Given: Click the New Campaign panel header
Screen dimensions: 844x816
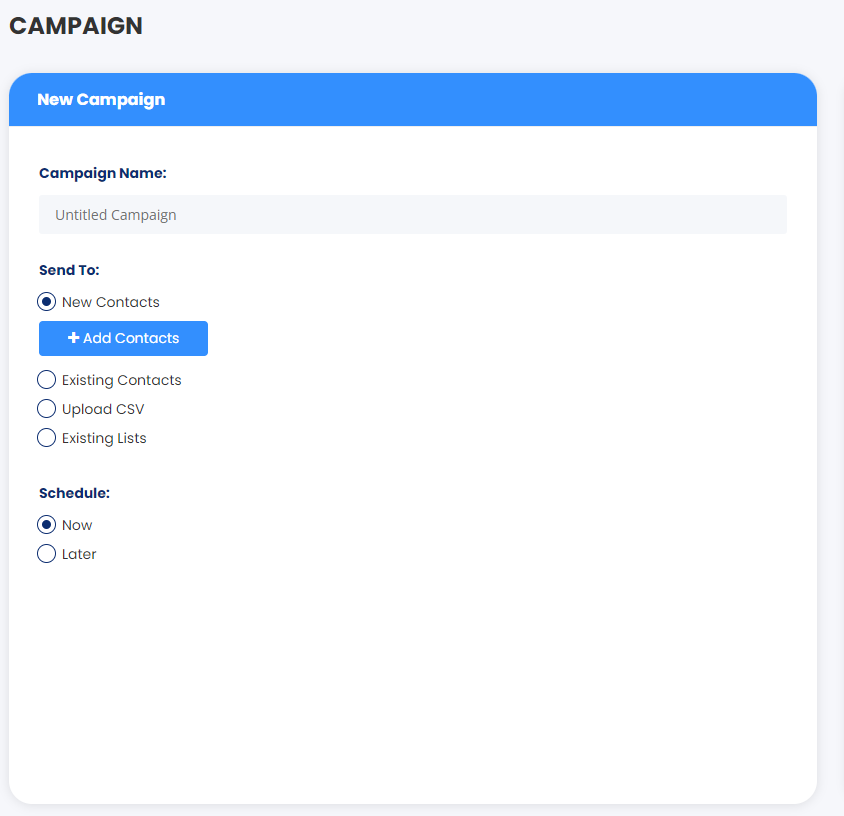Looking at the screenshot, I should (412, 100).
